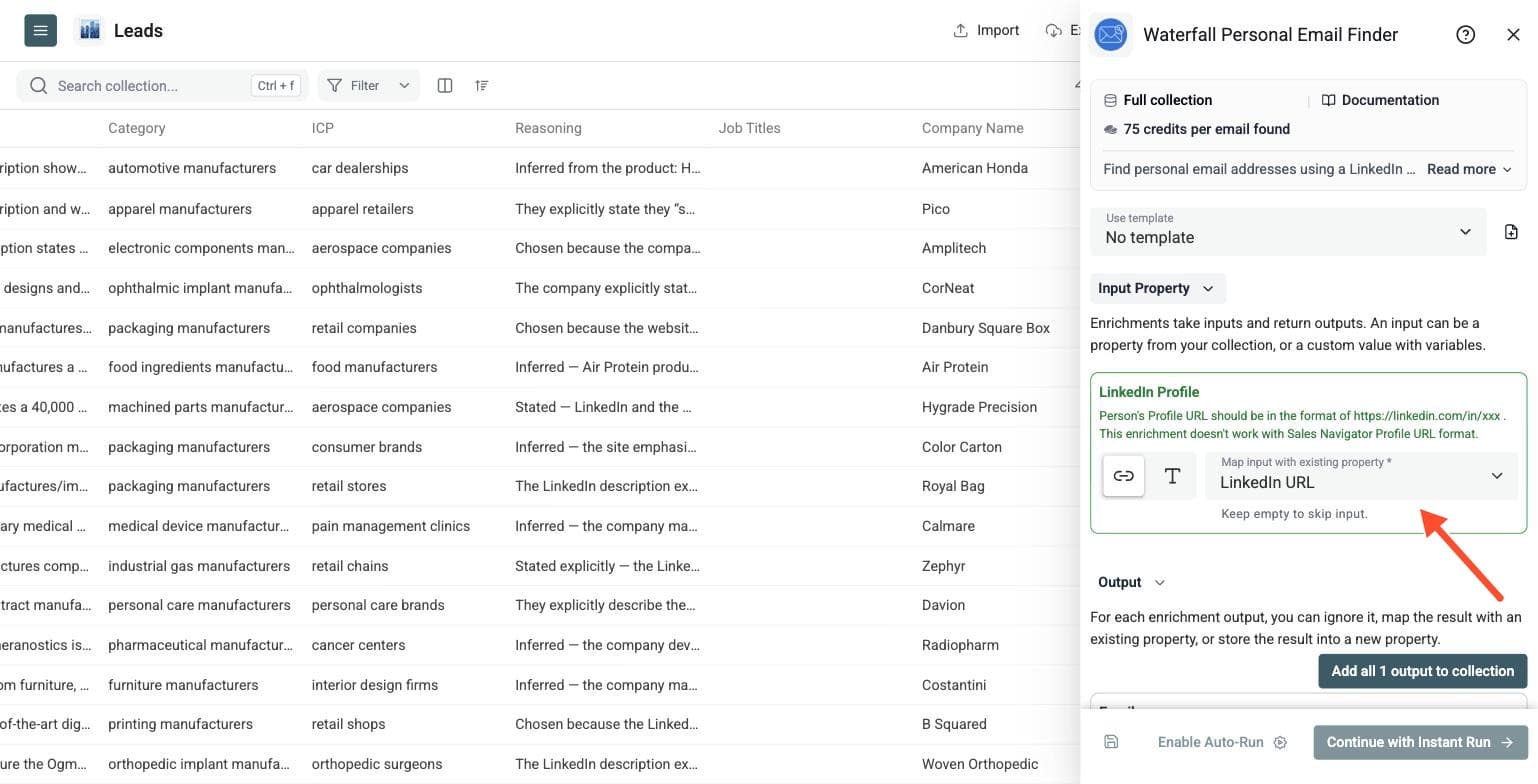The width and height of the screenshot is (1538, 784).
Task: Collapse the Output section
Action: pyautogui.click(x=1131, y=582)
